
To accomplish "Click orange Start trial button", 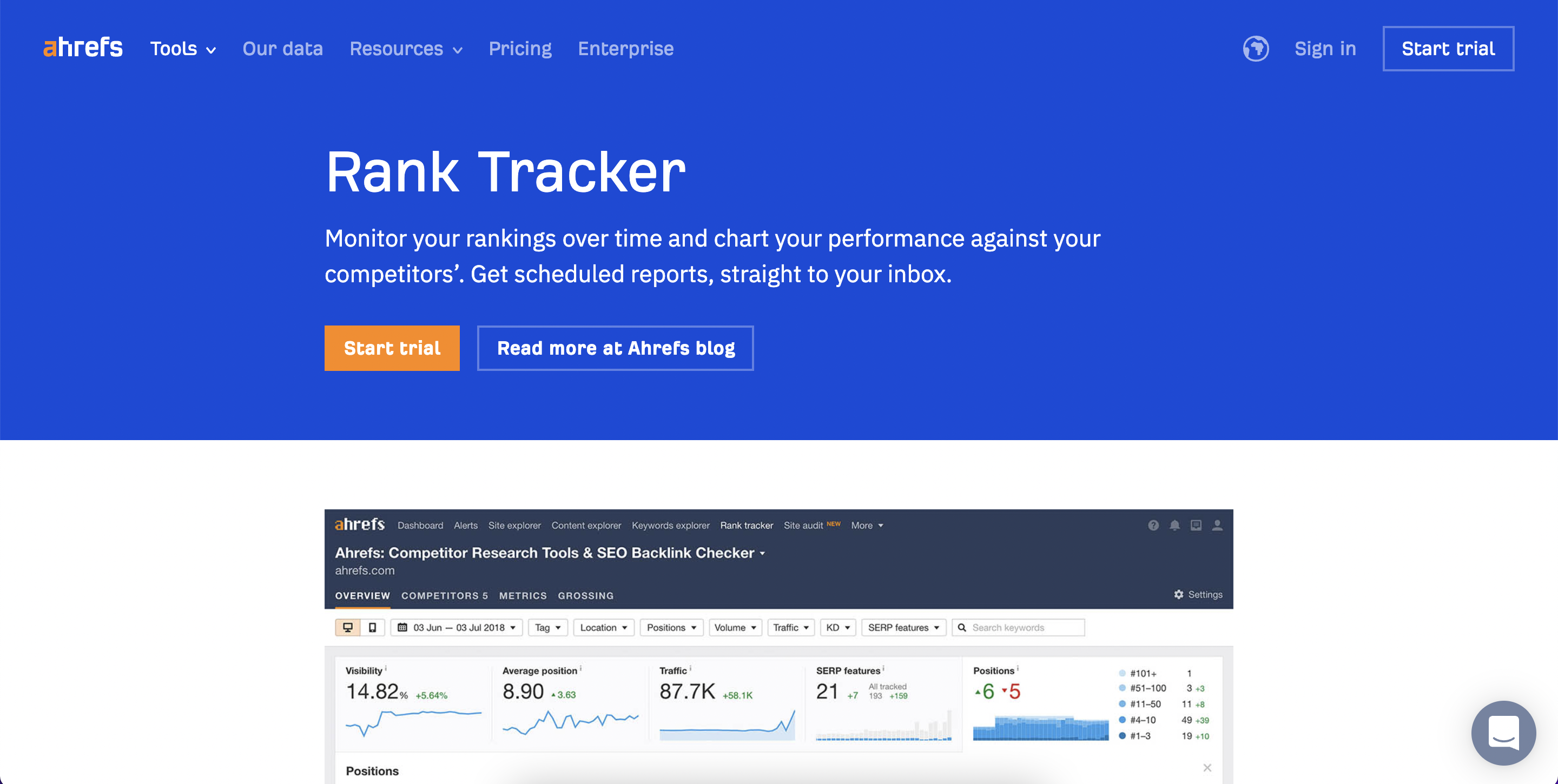I will pyautogui.click(x=392, y=348).
